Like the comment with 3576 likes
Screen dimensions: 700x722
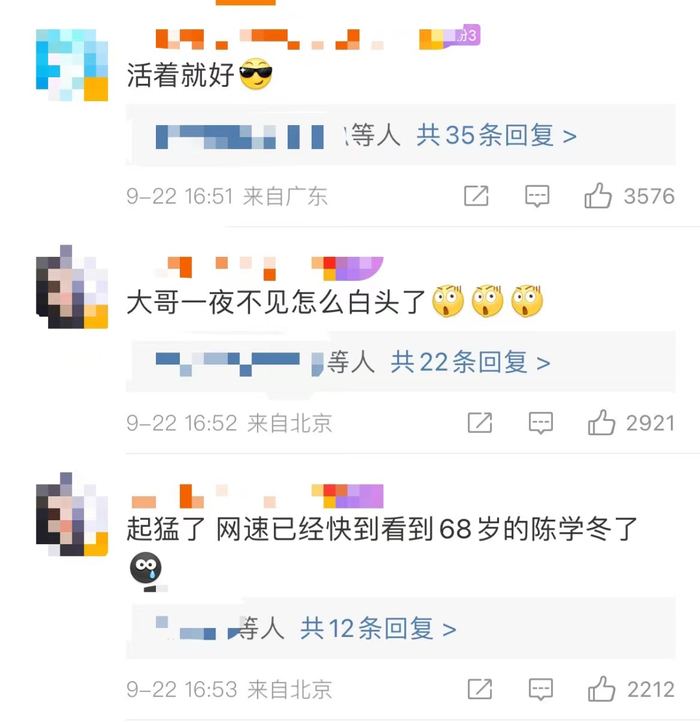point(598,196)
